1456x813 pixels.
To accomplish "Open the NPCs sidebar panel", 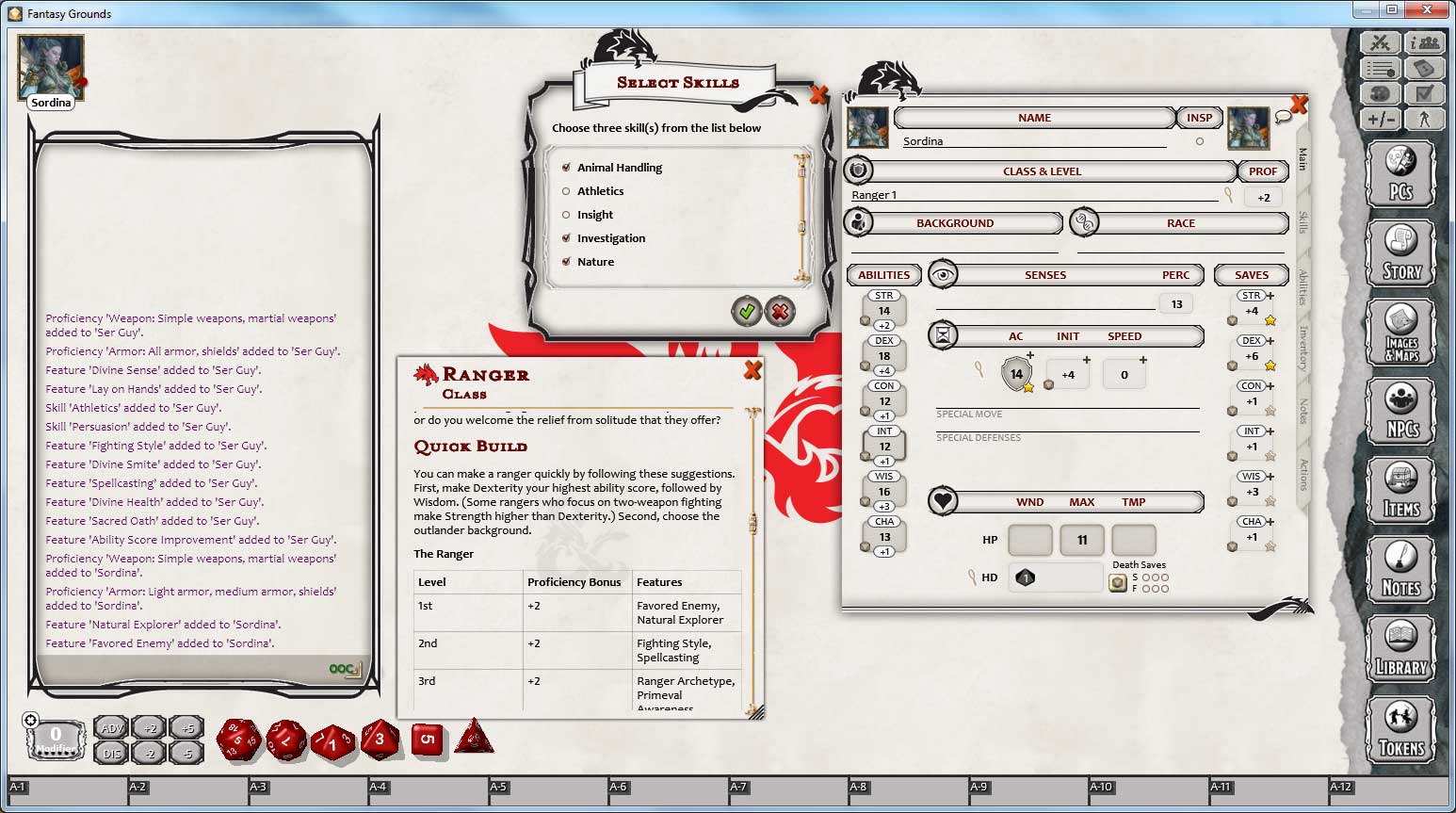I will coord(1401,412).
